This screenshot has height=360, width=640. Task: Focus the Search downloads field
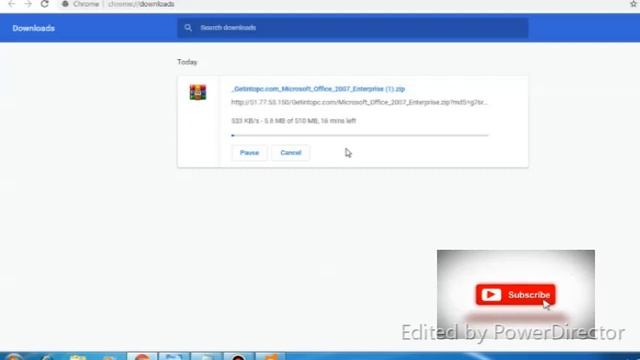(353, 28)
